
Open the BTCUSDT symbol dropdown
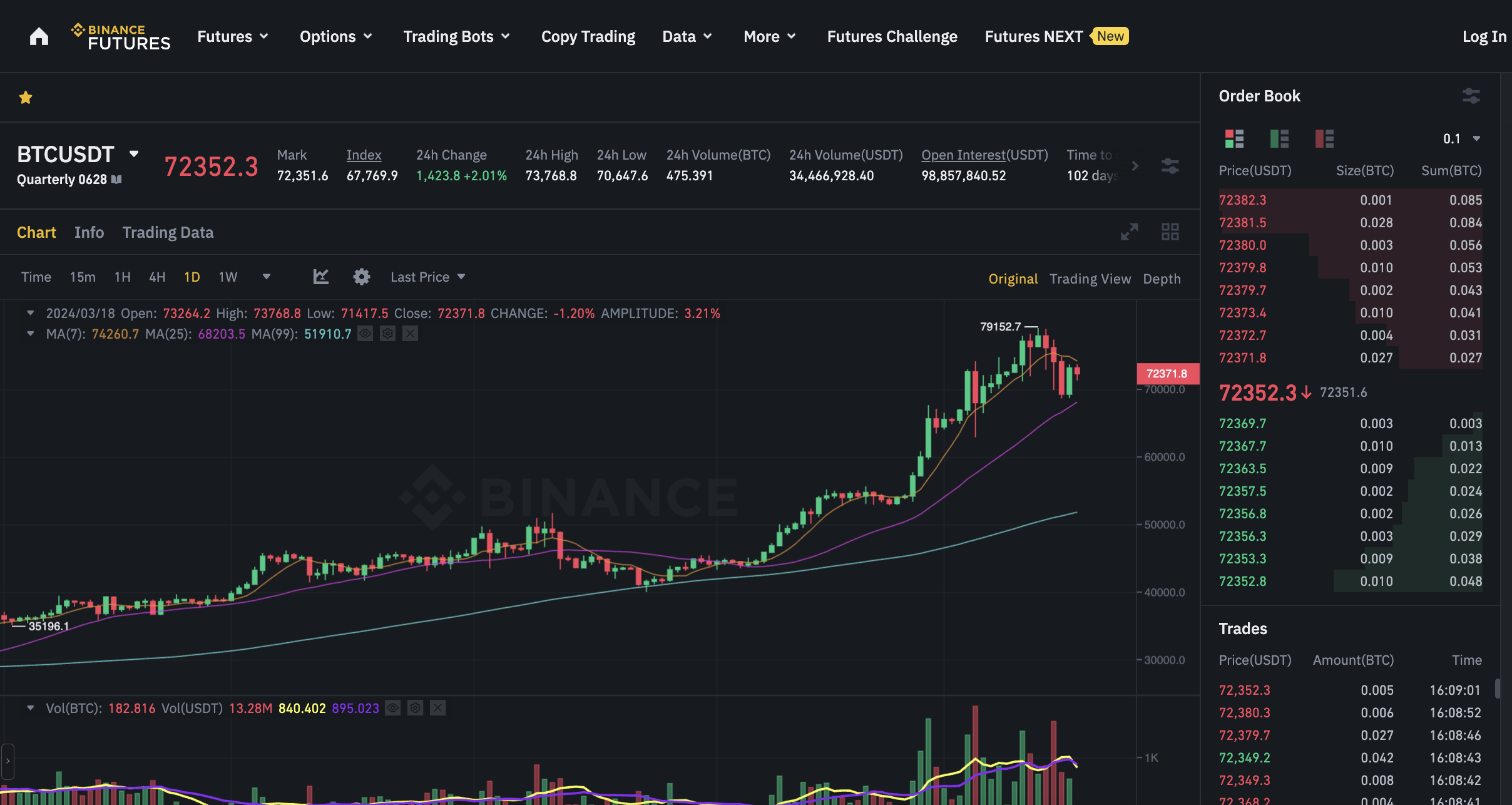pos(134,153)
